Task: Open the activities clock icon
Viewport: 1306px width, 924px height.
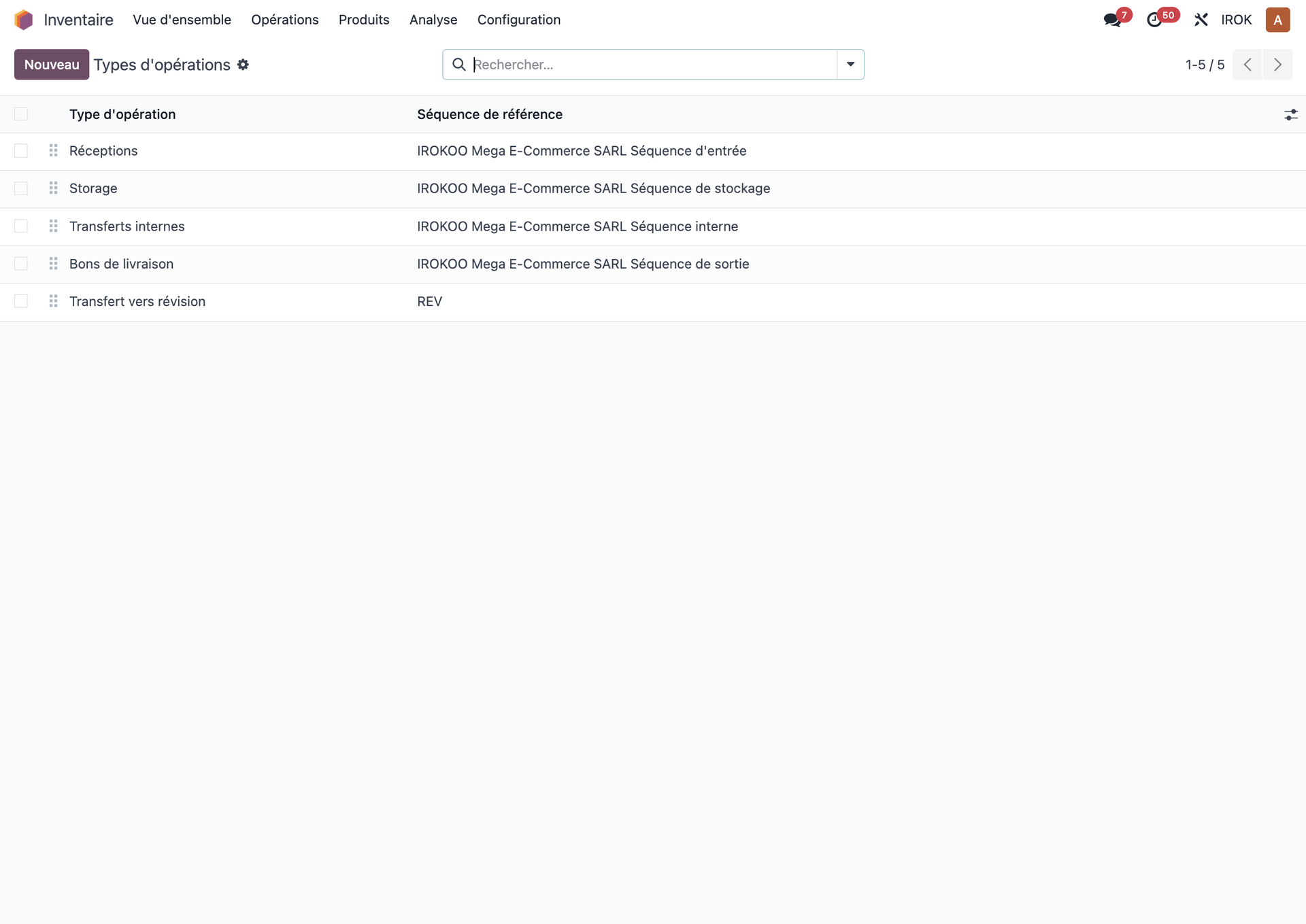Action: point(1154,20)
